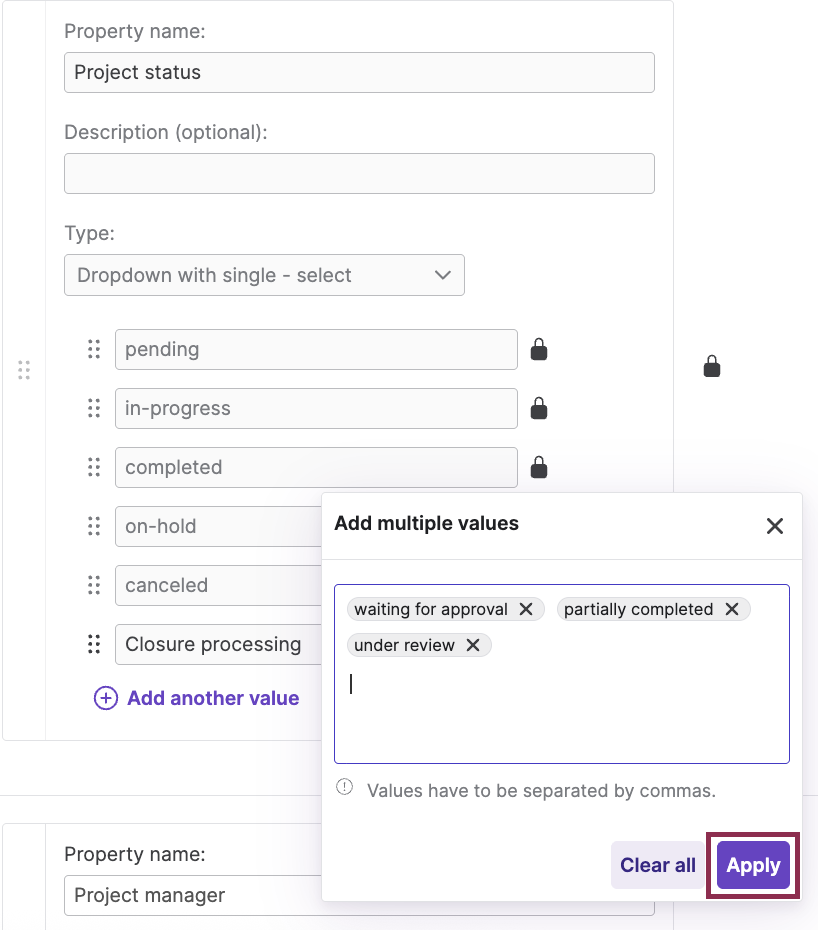Viewport: 818px width, 930px height.
Task: Click the lock icon next to completed
Action: pyautogui.click(x=539, y=467)
